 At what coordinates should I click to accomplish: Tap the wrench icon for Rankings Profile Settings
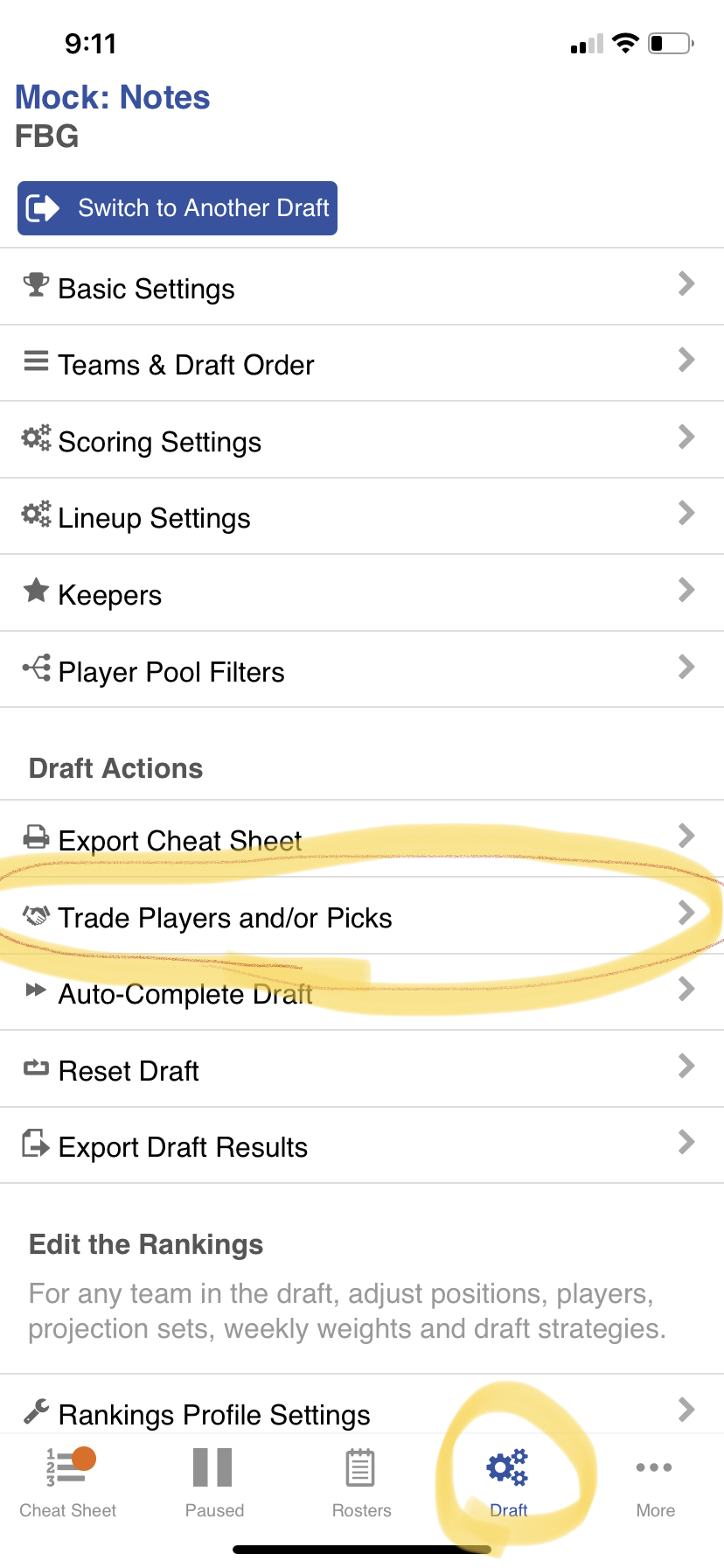pos(36,1410)
